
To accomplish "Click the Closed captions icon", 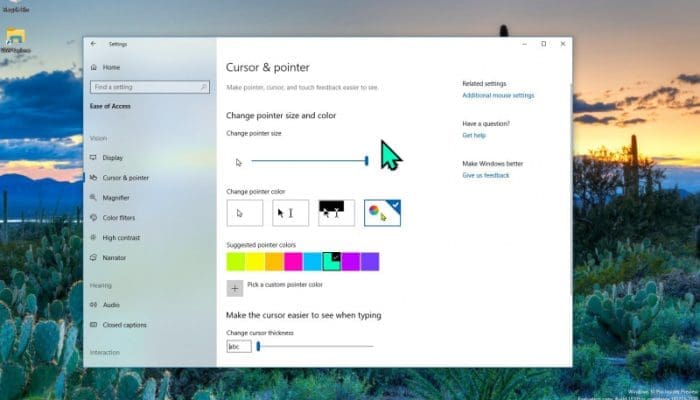I will (x=93, y=325).
